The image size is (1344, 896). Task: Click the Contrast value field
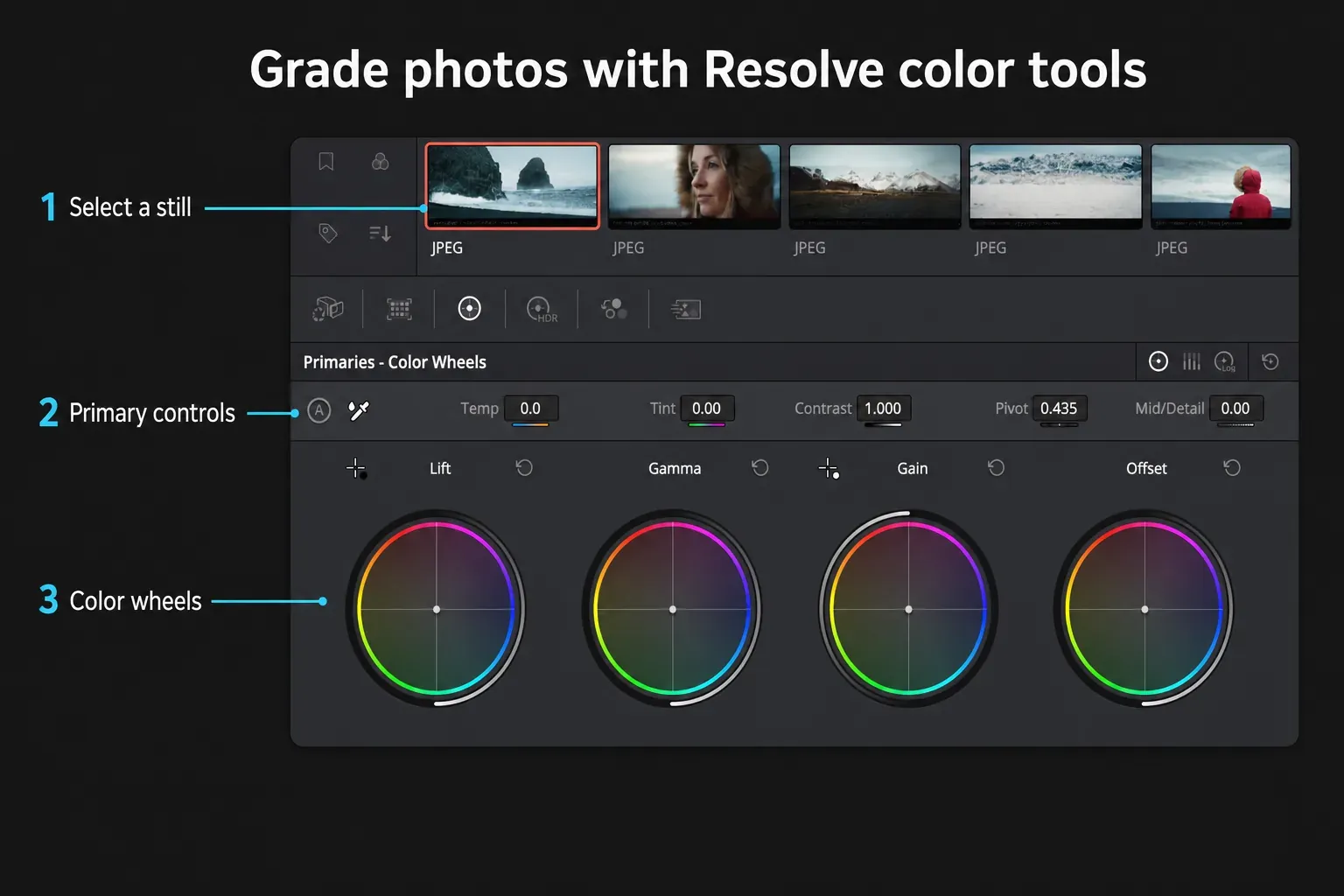pos(883,409)
